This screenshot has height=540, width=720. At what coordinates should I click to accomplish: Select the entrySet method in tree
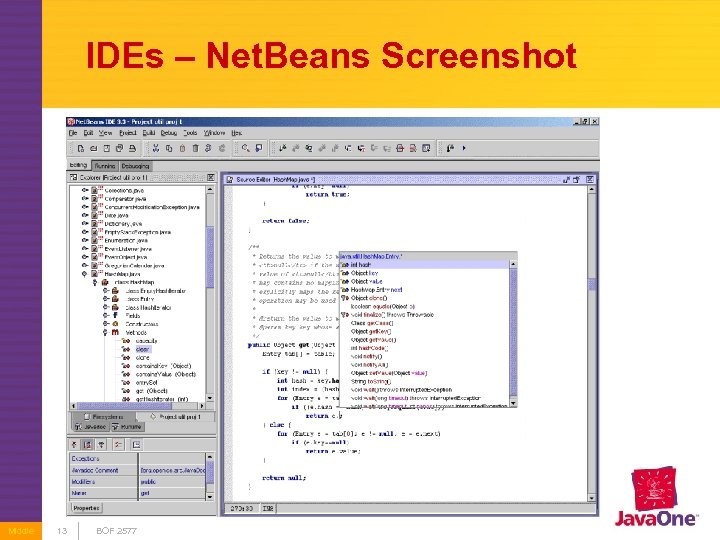146,382
